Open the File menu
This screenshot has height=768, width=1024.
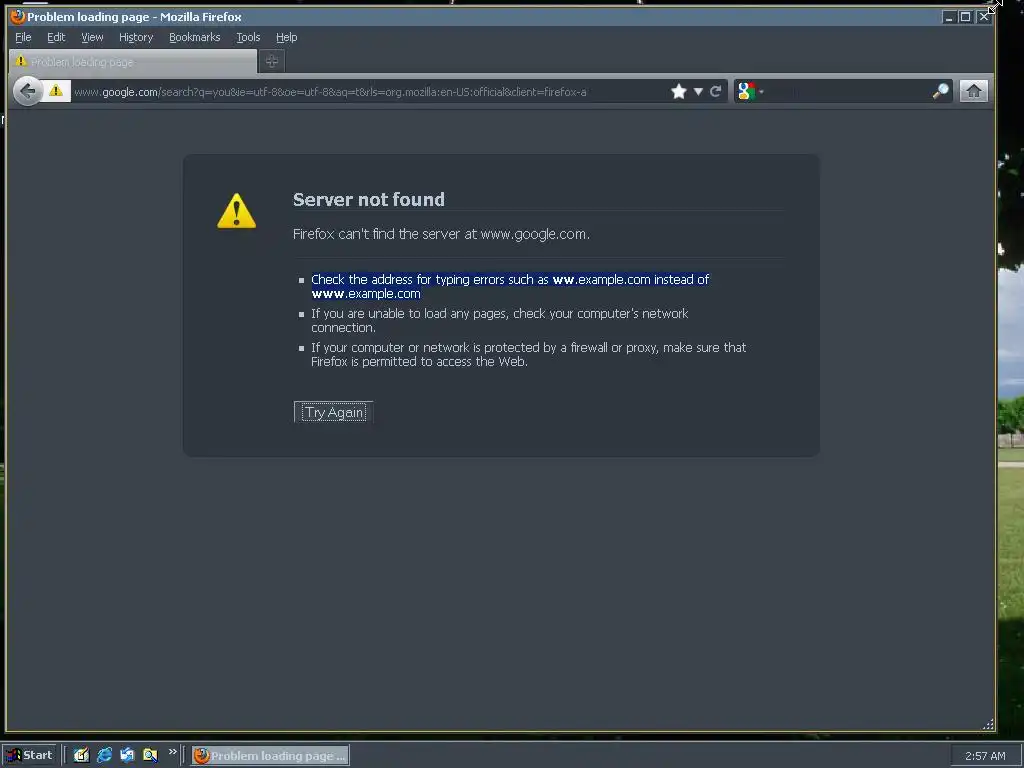pyautogui.click(x=23, y=37)
